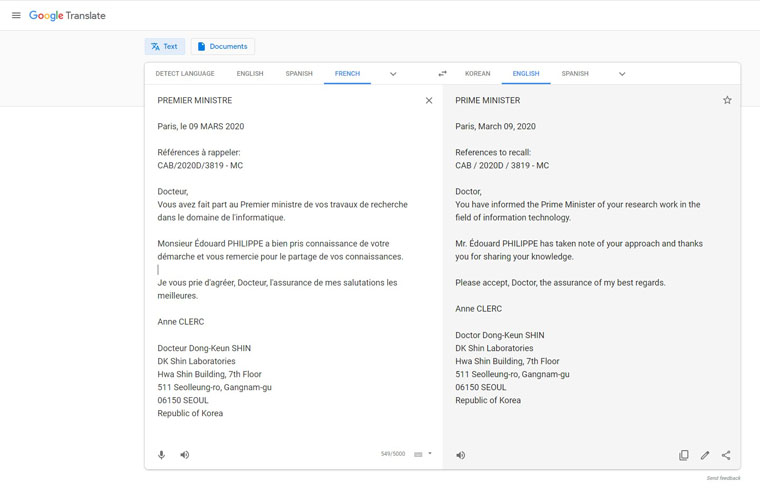Listen to the English translation

pos(461,455)
